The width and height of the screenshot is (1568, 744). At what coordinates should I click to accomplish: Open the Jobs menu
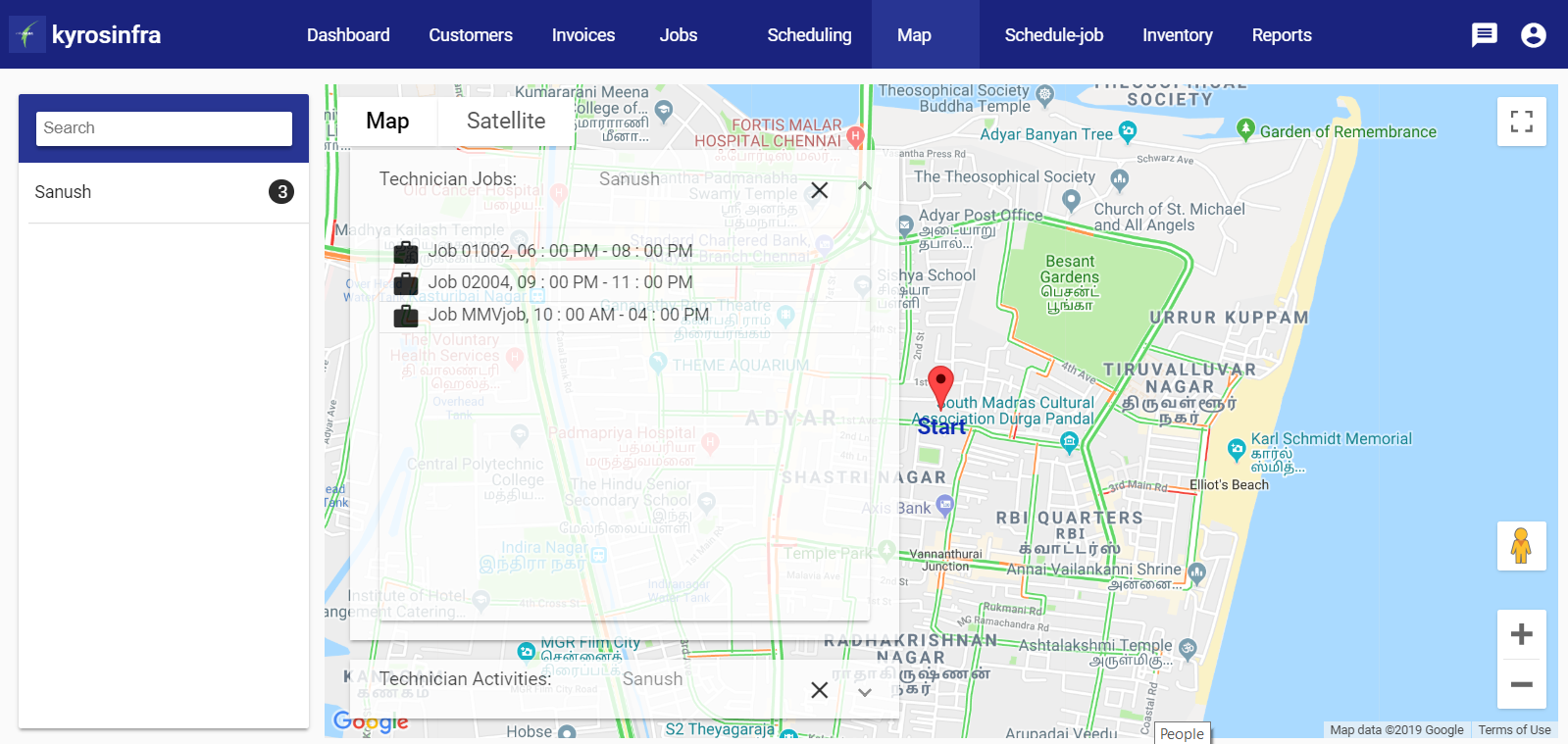(x=679, y=35)
